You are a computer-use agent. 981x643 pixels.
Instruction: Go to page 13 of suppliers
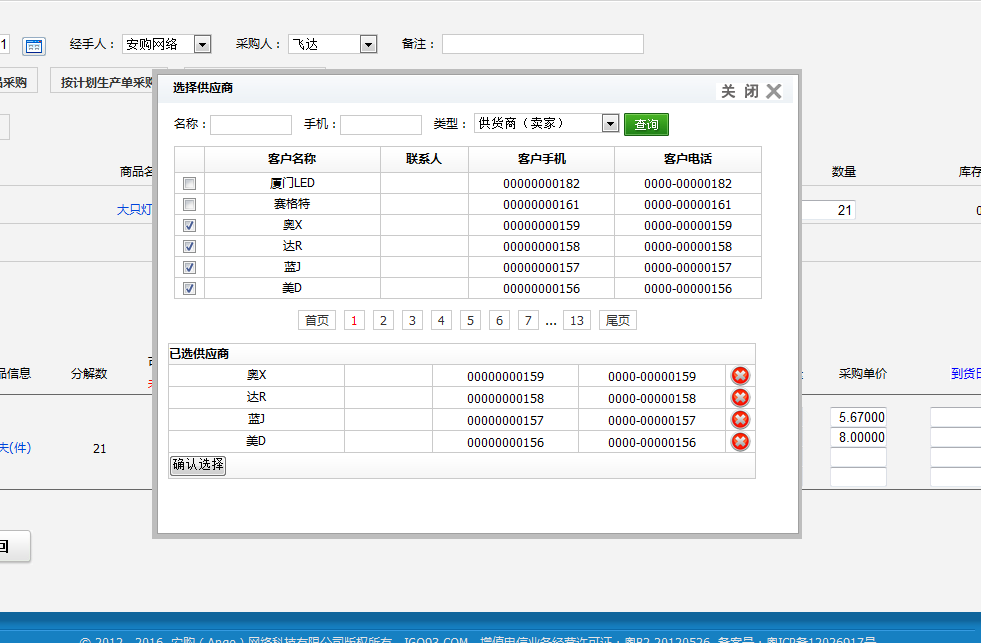point(577,320)
